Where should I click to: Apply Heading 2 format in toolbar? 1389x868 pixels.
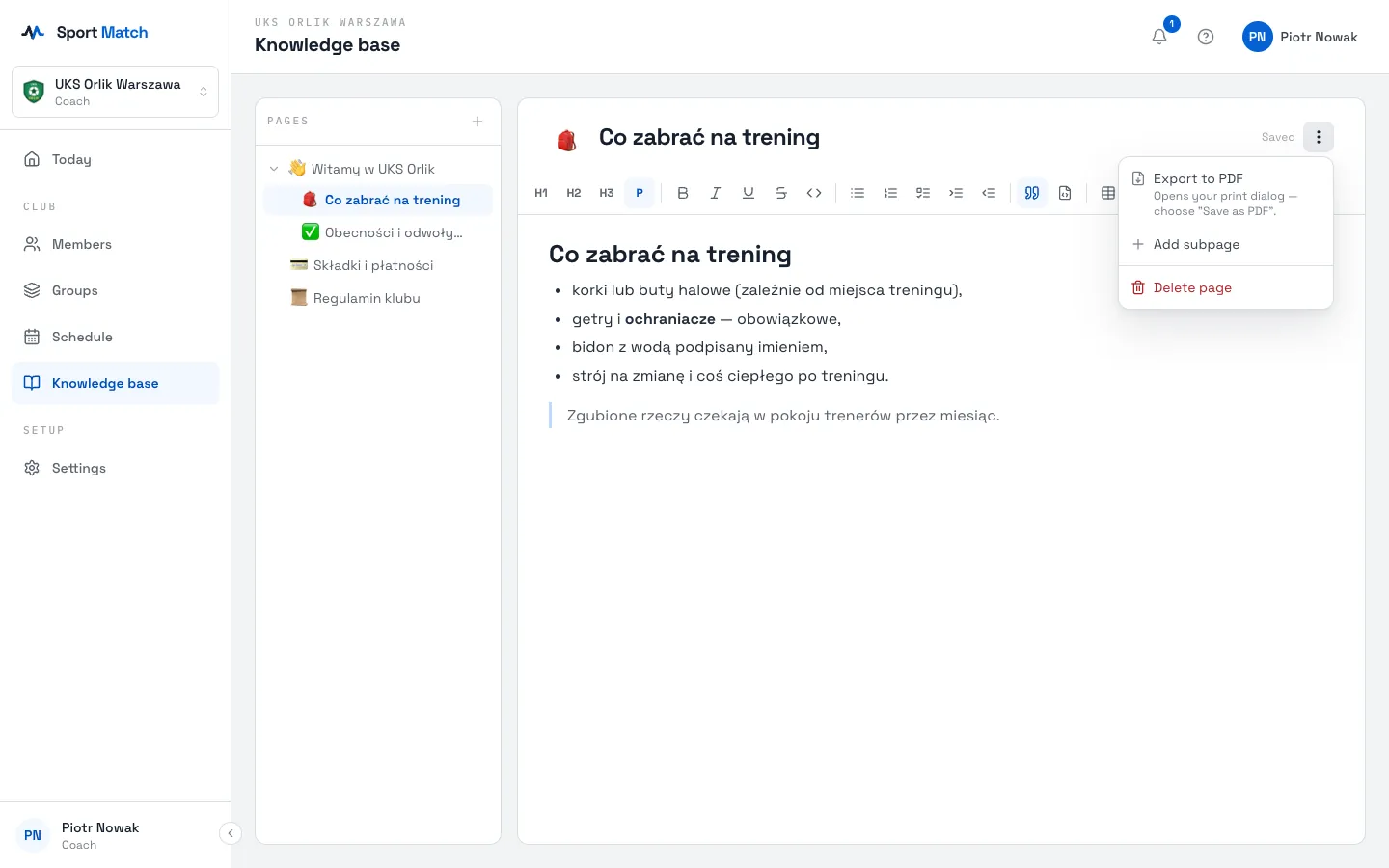click(574, 193)
